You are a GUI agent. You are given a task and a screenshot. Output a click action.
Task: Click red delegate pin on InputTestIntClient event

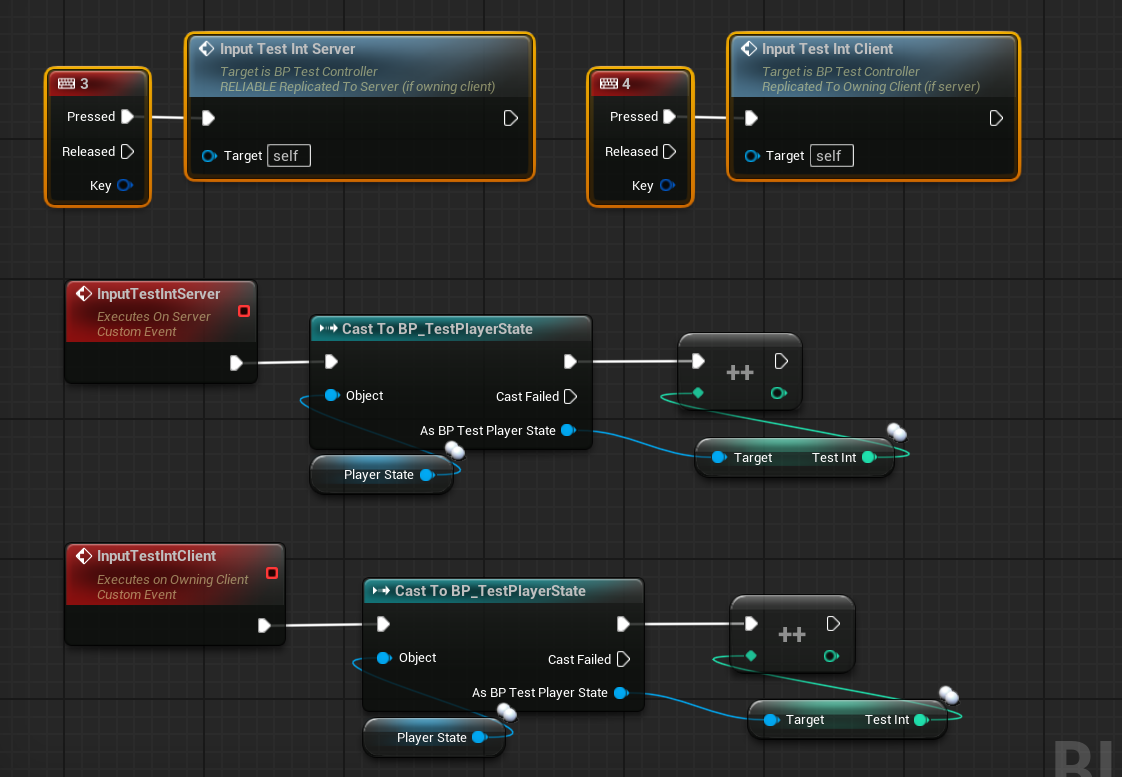(x=272, y=573)
